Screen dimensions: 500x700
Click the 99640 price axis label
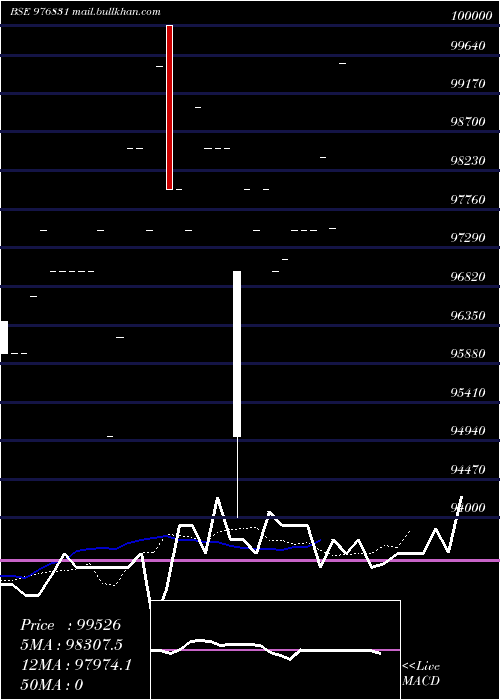pos(468,46)
